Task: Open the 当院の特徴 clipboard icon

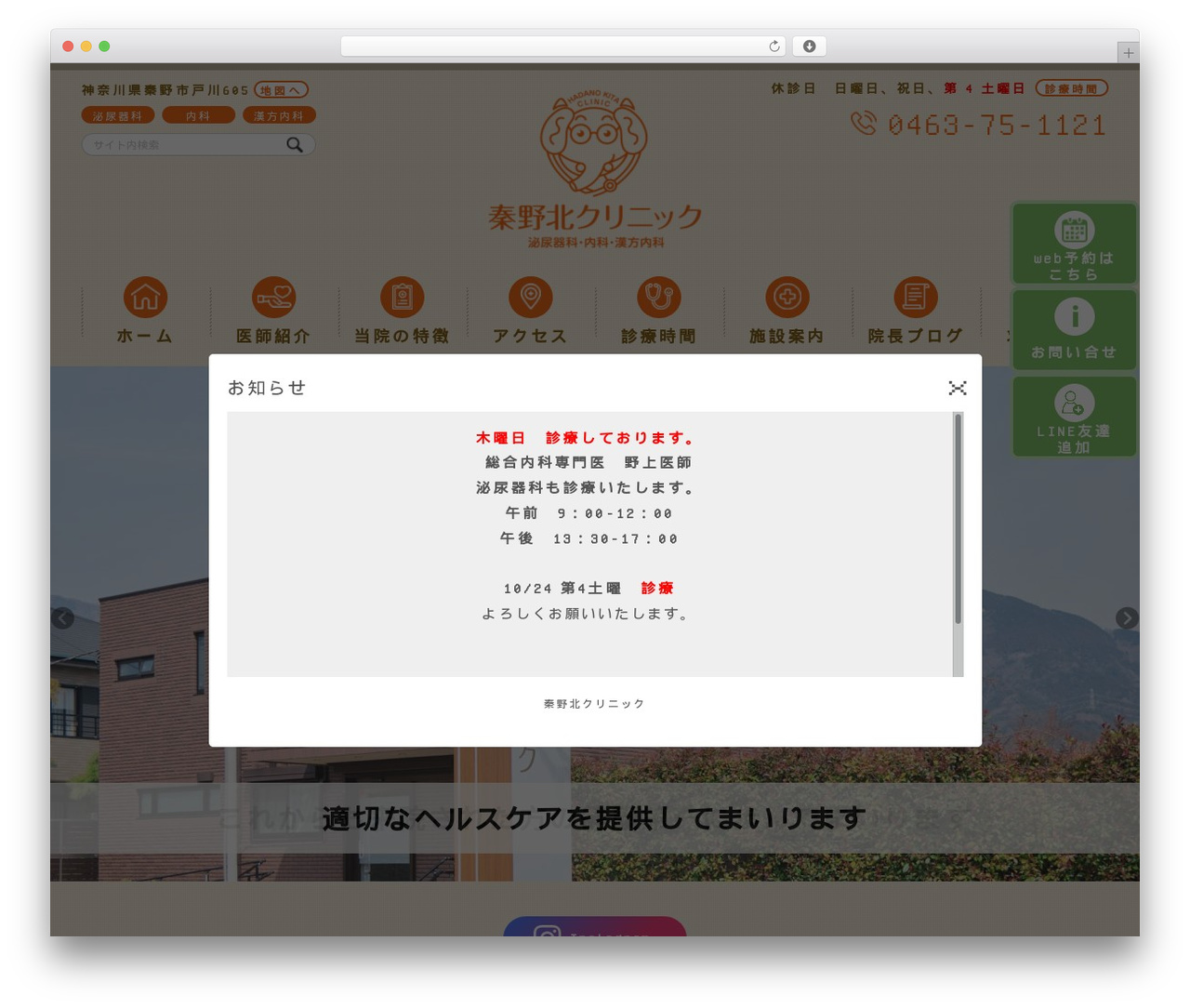Action: (402, 298)
